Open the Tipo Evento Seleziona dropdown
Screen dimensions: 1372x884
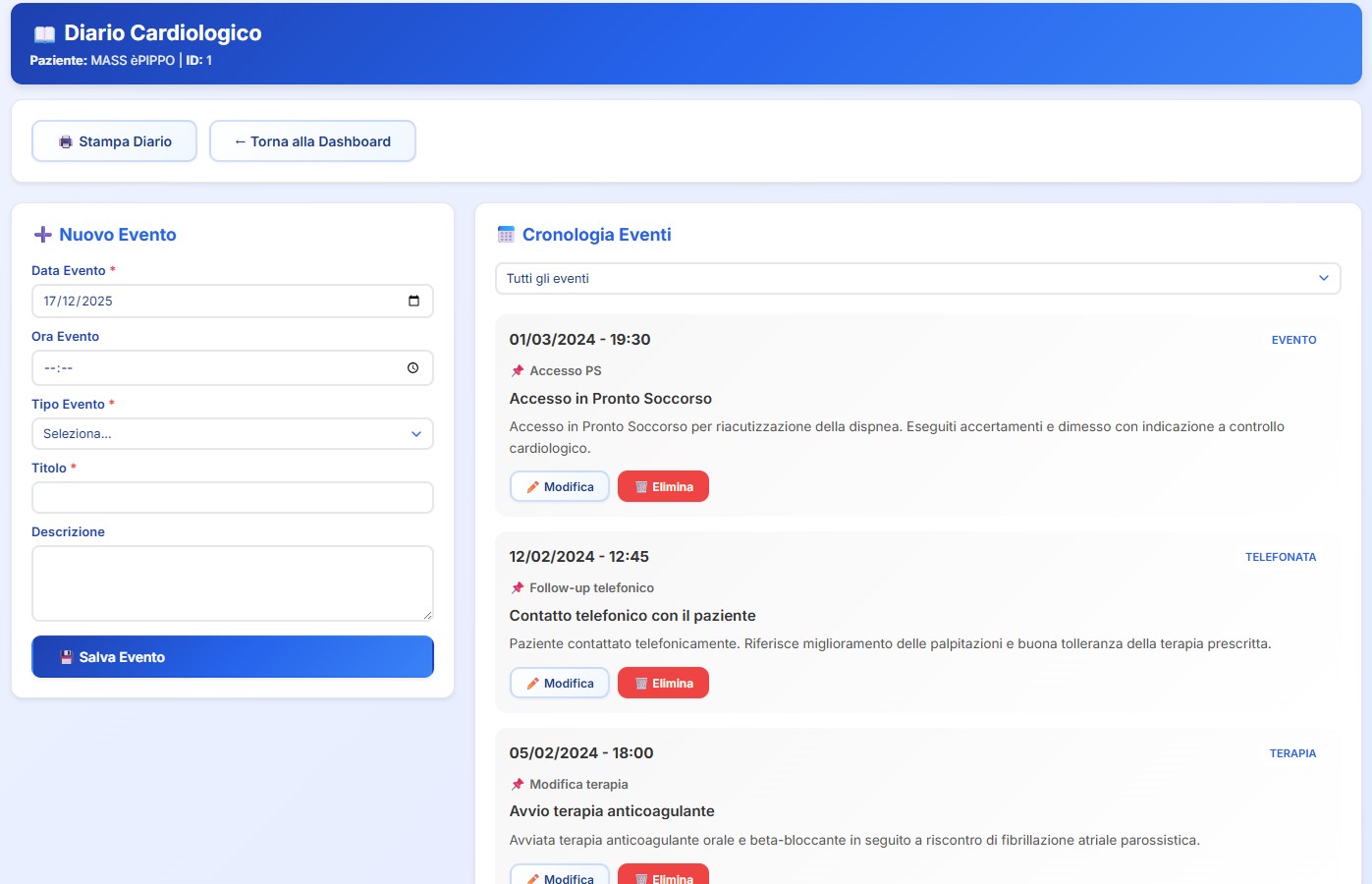(x=232, y=433)
